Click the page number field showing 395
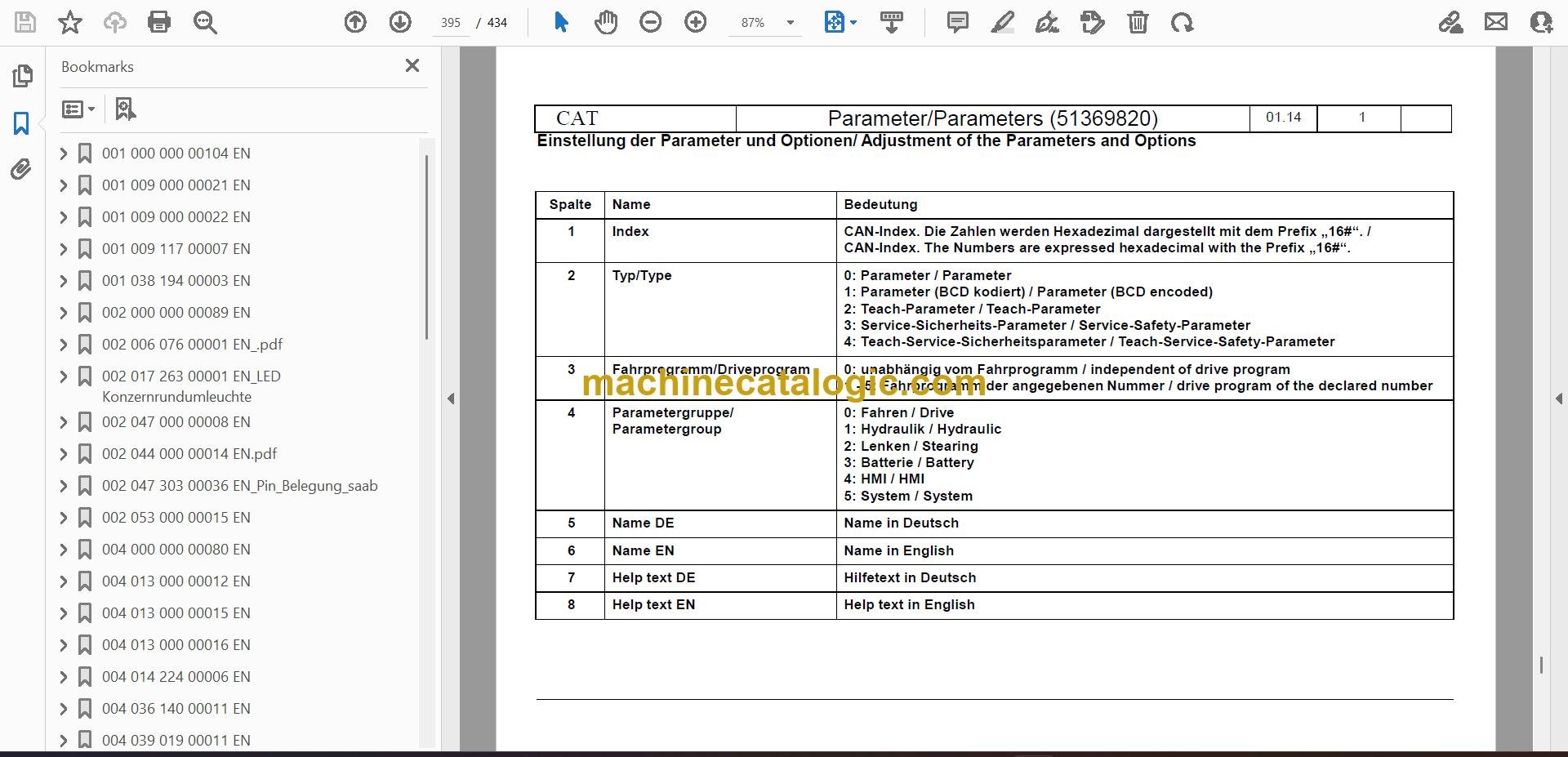 point(451,23)
